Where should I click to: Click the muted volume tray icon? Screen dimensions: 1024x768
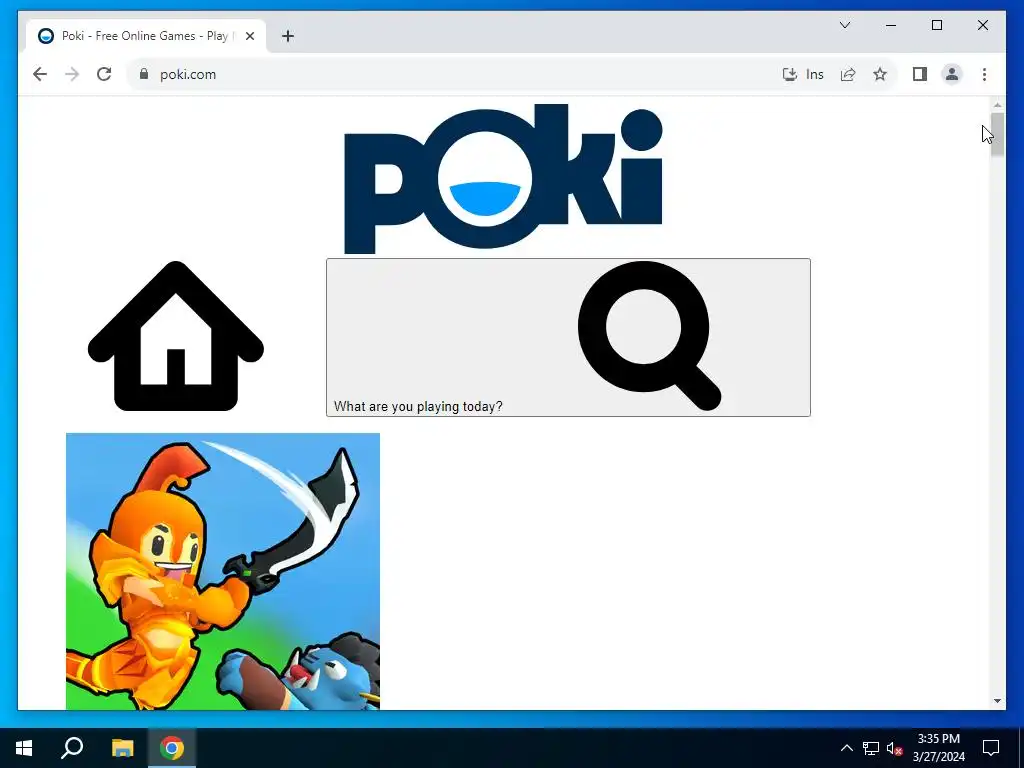pos(894,748)
